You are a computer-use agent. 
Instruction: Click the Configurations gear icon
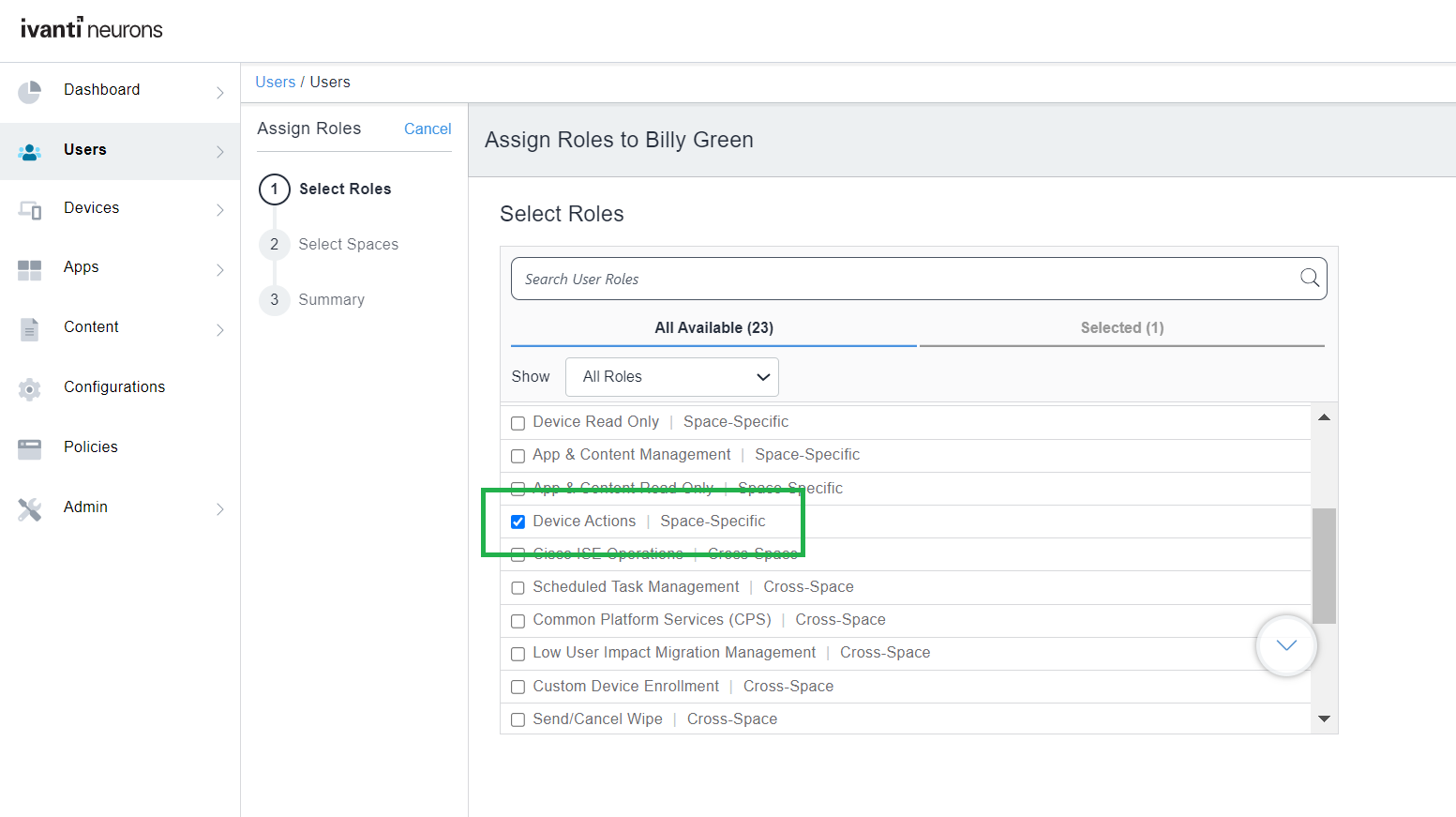tap(29, 387)
